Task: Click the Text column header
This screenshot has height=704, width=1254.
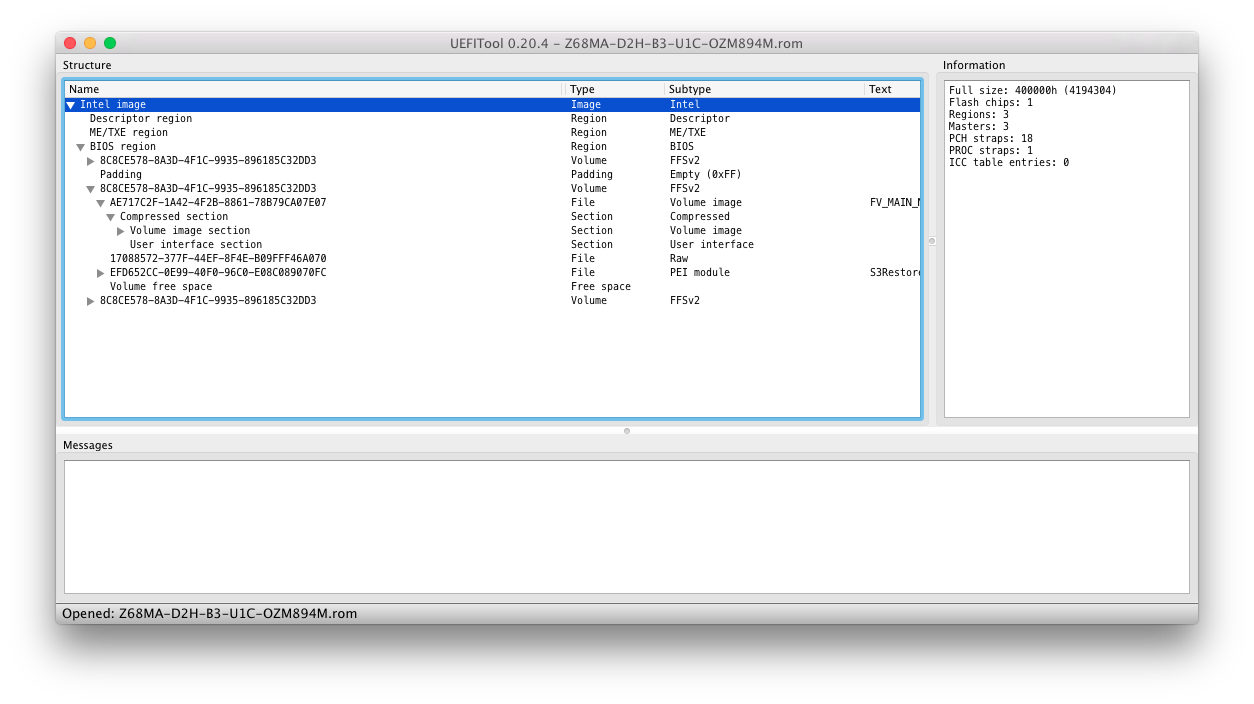Action: [x=890, y=89]
